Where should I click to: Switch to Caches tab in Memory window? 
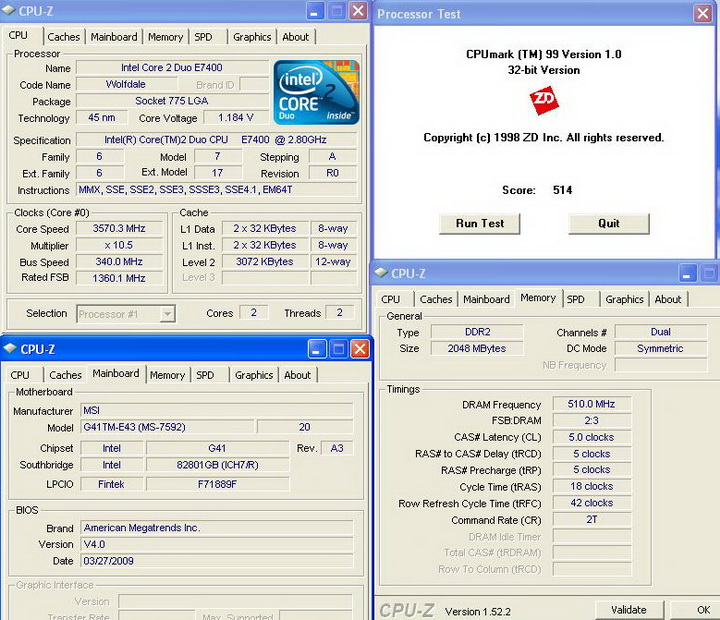436,299
